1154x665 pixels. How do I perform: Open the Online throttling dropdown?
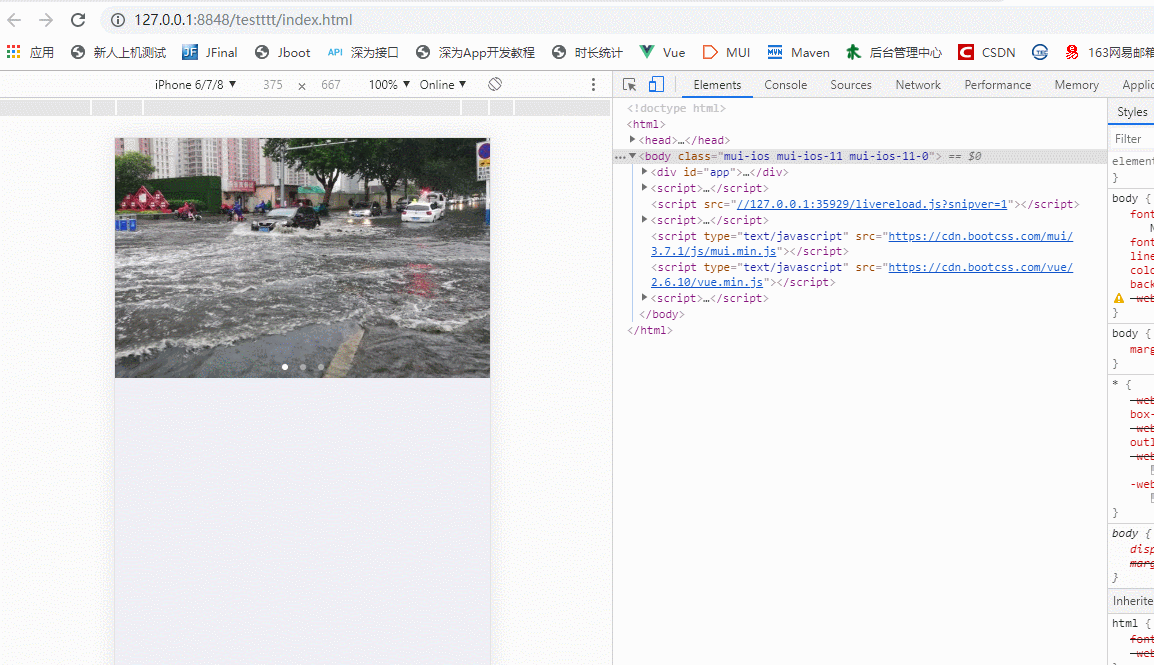point(443,85)
